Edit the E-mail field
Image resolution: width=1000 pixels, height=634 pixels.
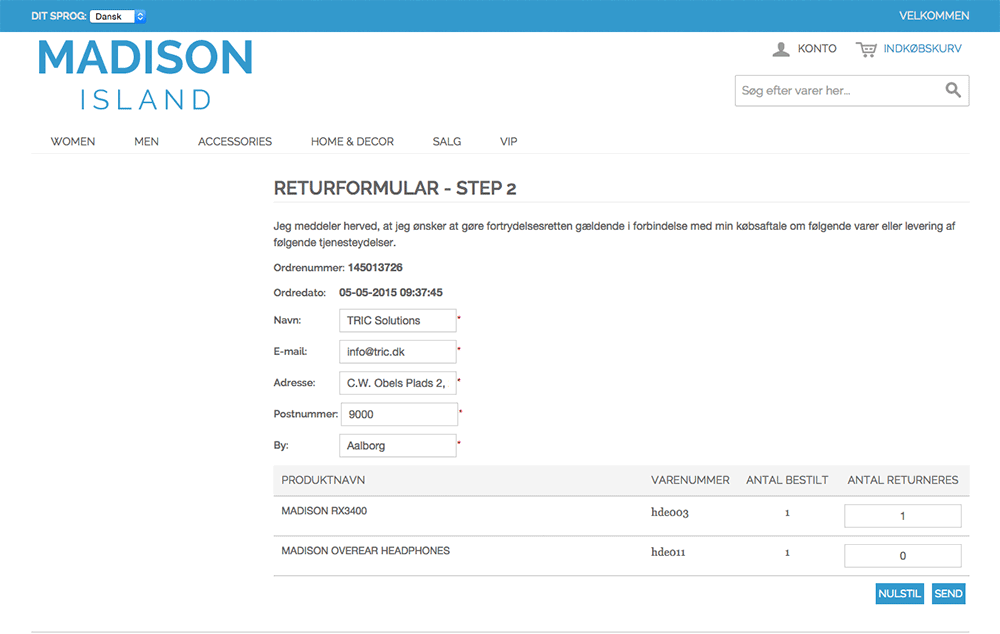397,352
